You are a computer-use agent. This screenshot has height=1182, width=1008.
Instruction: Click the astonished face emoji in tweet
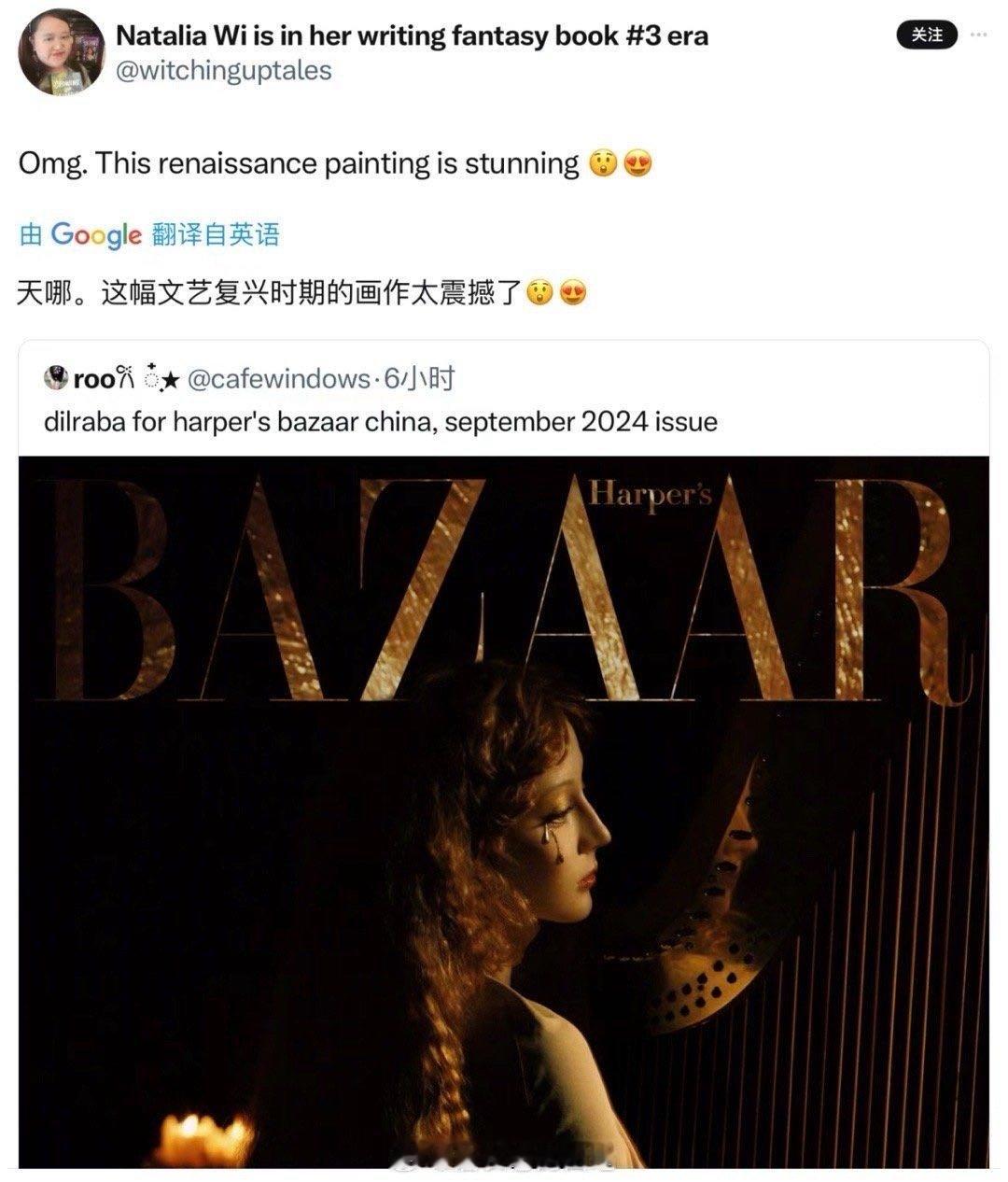603,164
